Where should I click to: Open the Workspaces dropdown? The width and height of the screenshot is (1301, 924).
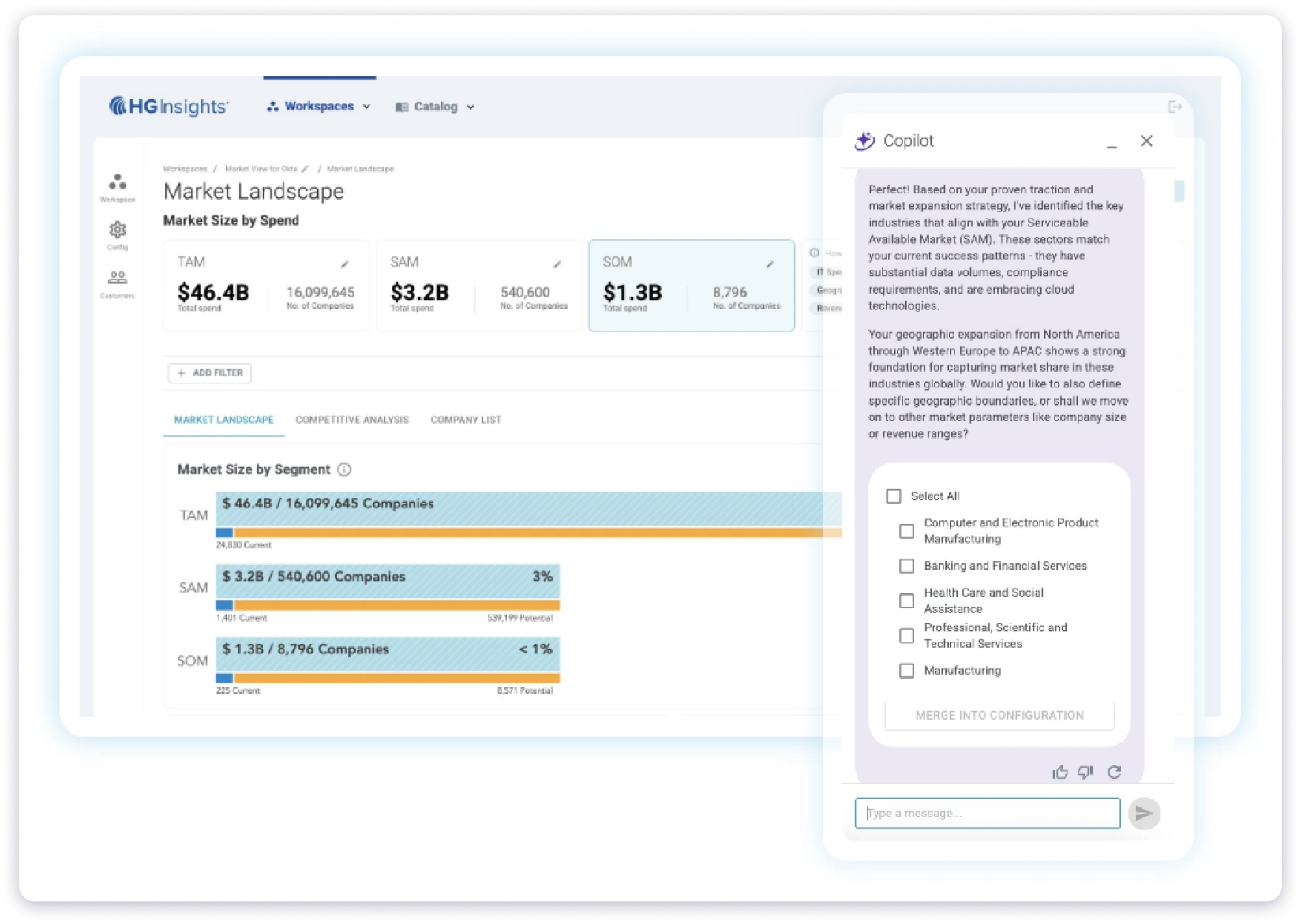[x=319, y=106]
